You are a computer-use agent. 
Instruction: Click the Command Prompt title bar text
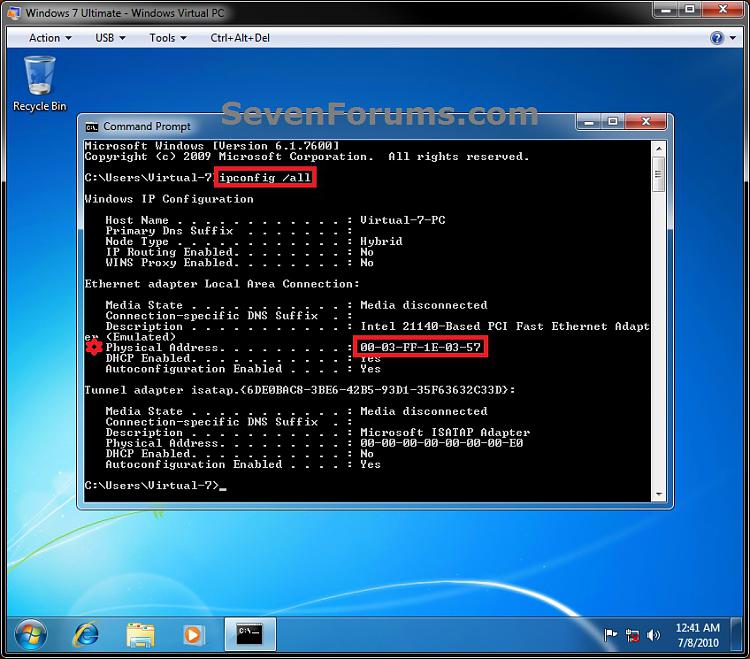[147, 126]
